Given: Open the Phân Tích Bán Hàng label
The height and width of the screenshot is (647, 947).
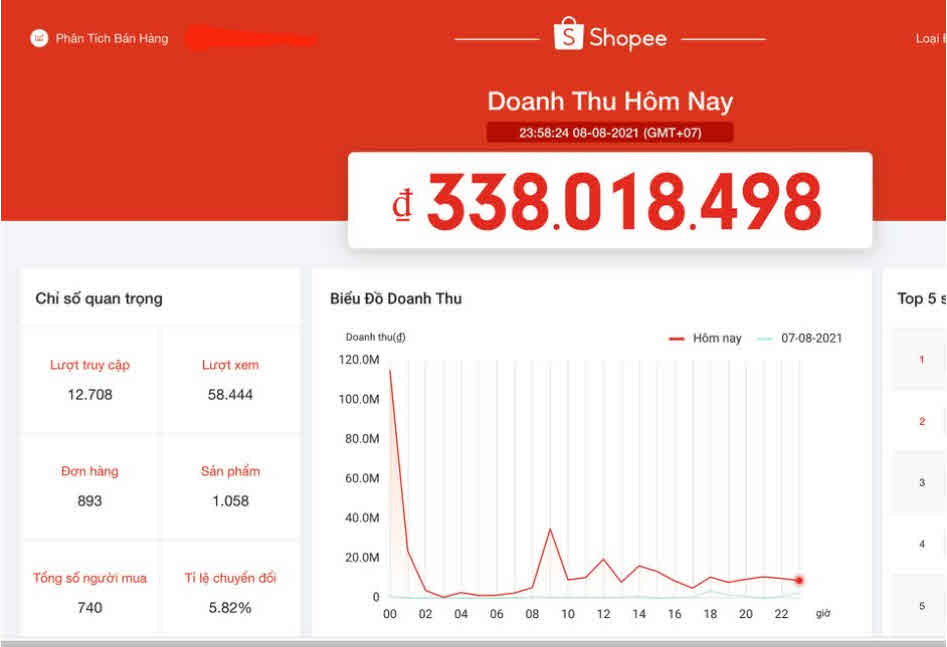Looking at the screenshot, I should 112,39.
